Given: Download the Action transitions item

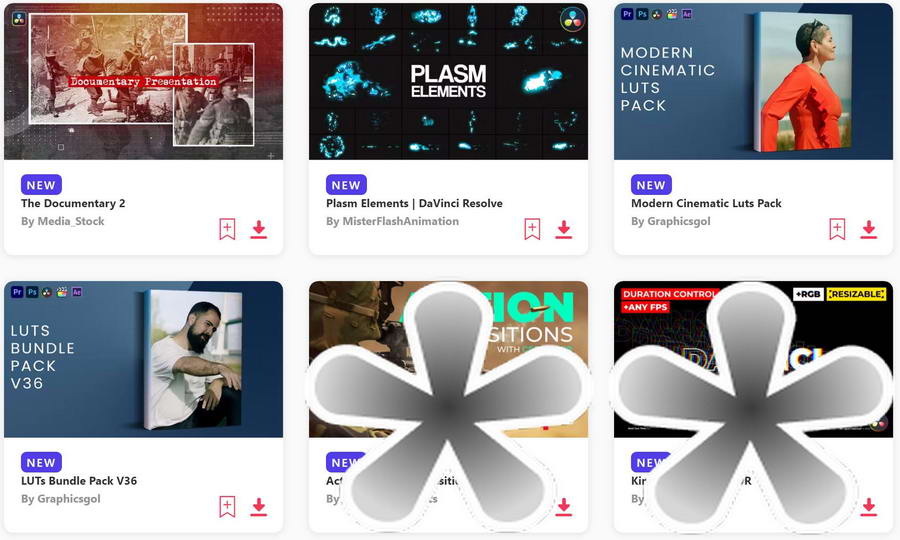Looking at the screenshot, I should [x=564, y=507].
